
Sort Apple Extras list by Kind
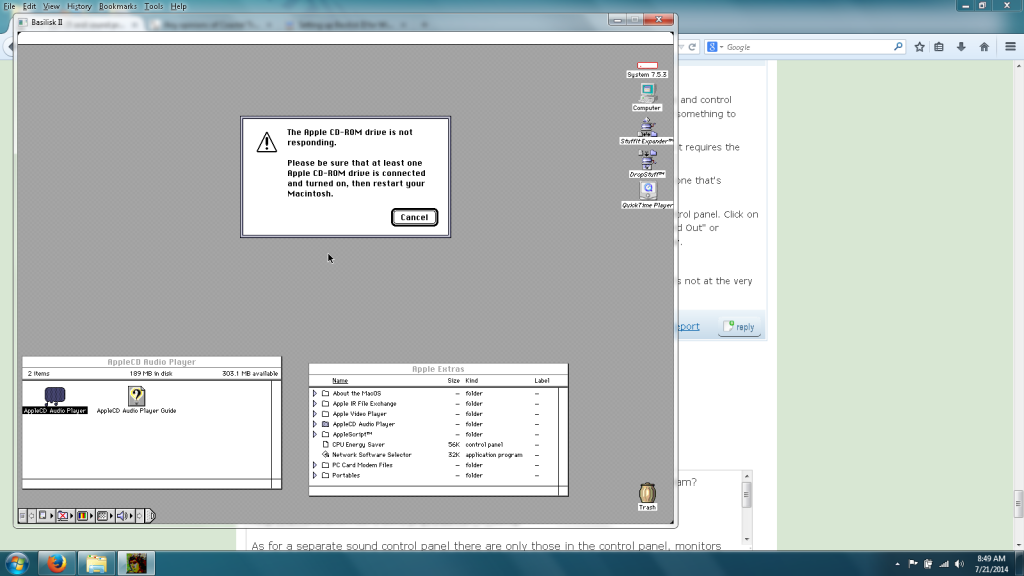pos(472,381)
